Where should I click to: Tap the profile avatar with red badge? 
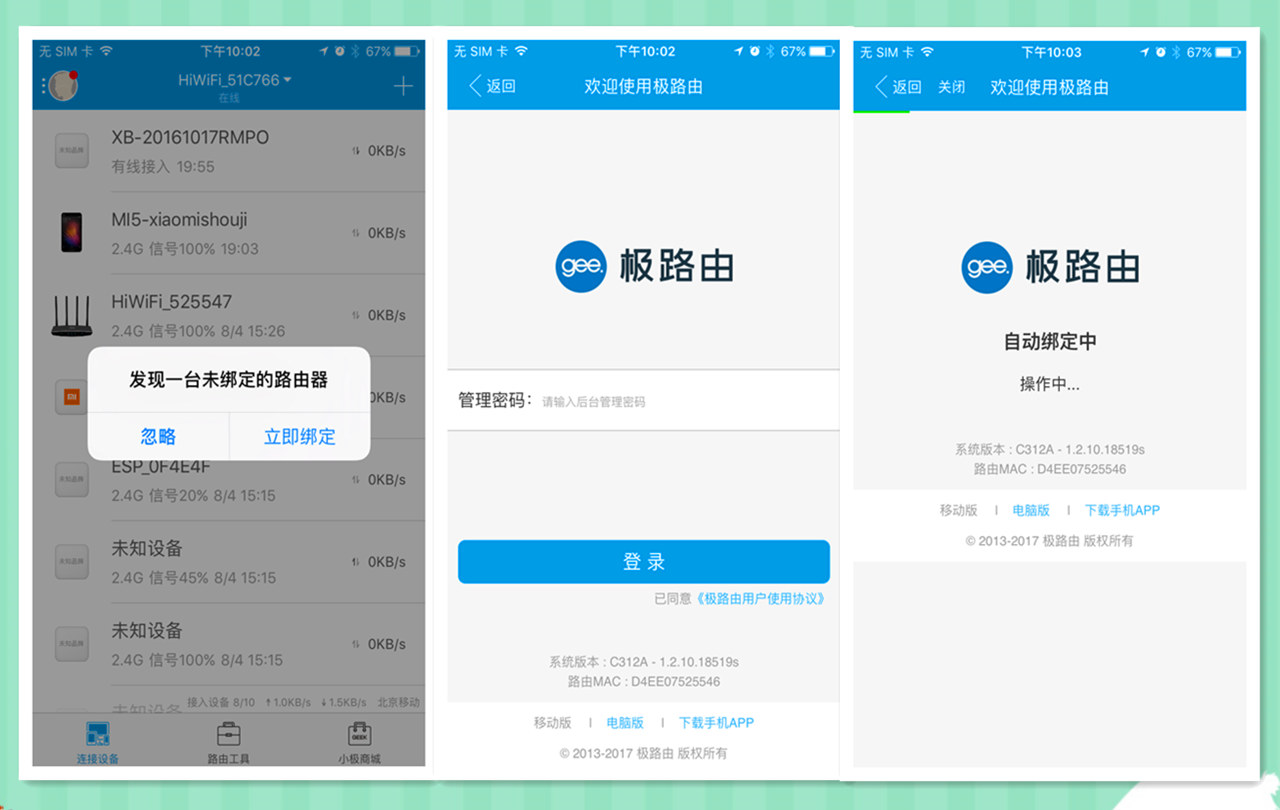click(x=64, y=87)
